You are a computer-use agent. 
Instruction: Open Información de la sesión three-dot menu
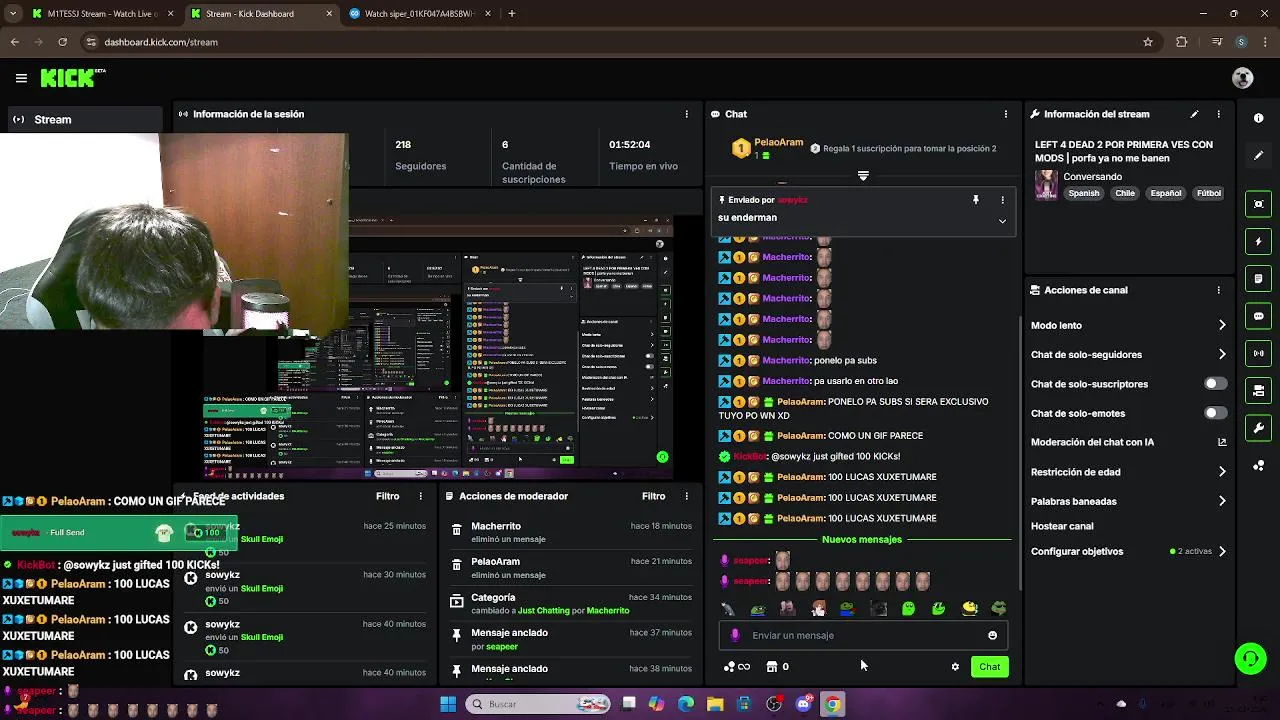click(686, 114)
